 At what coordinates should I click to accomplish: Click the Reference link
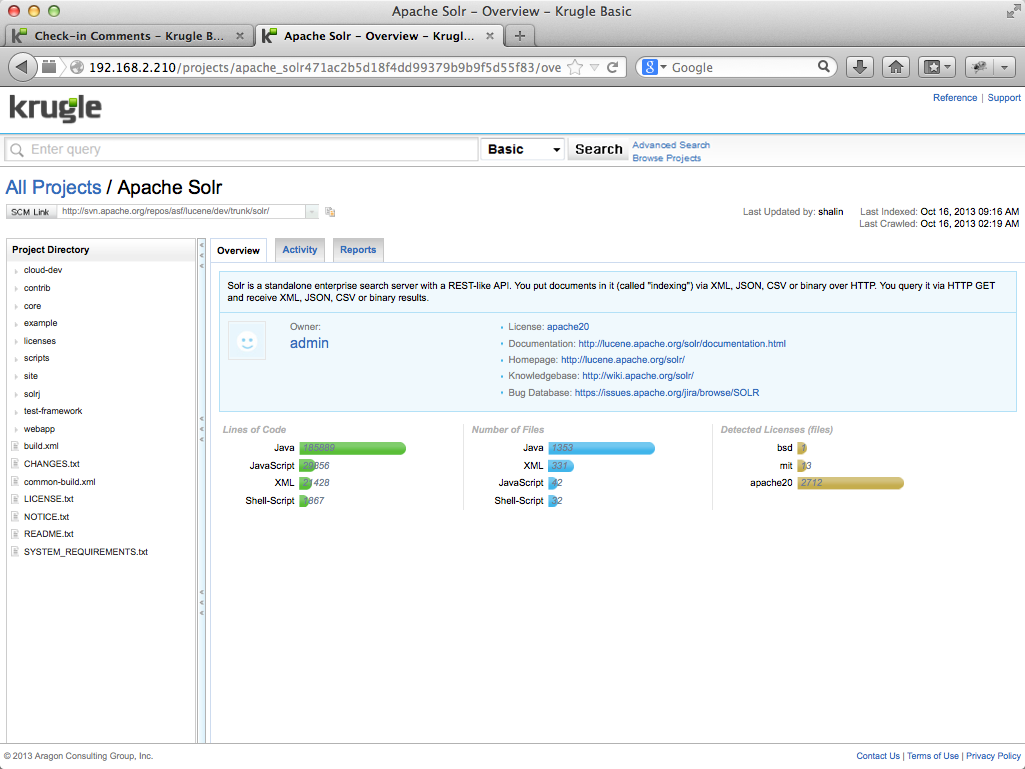coord(954,98)
